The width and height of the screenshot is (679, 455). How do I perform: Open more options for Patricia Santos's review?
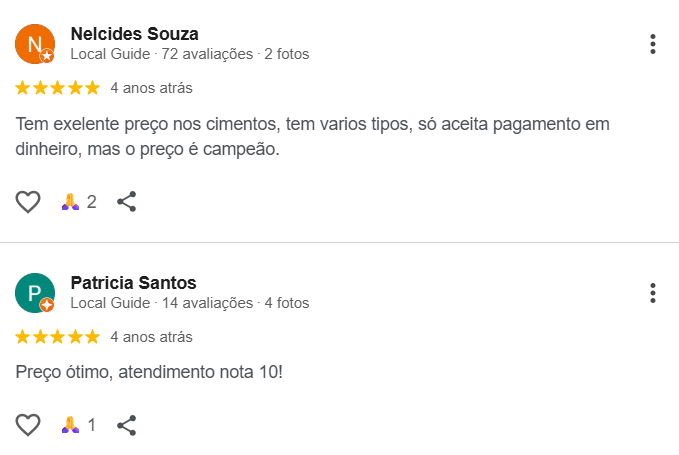pos(652,293)
